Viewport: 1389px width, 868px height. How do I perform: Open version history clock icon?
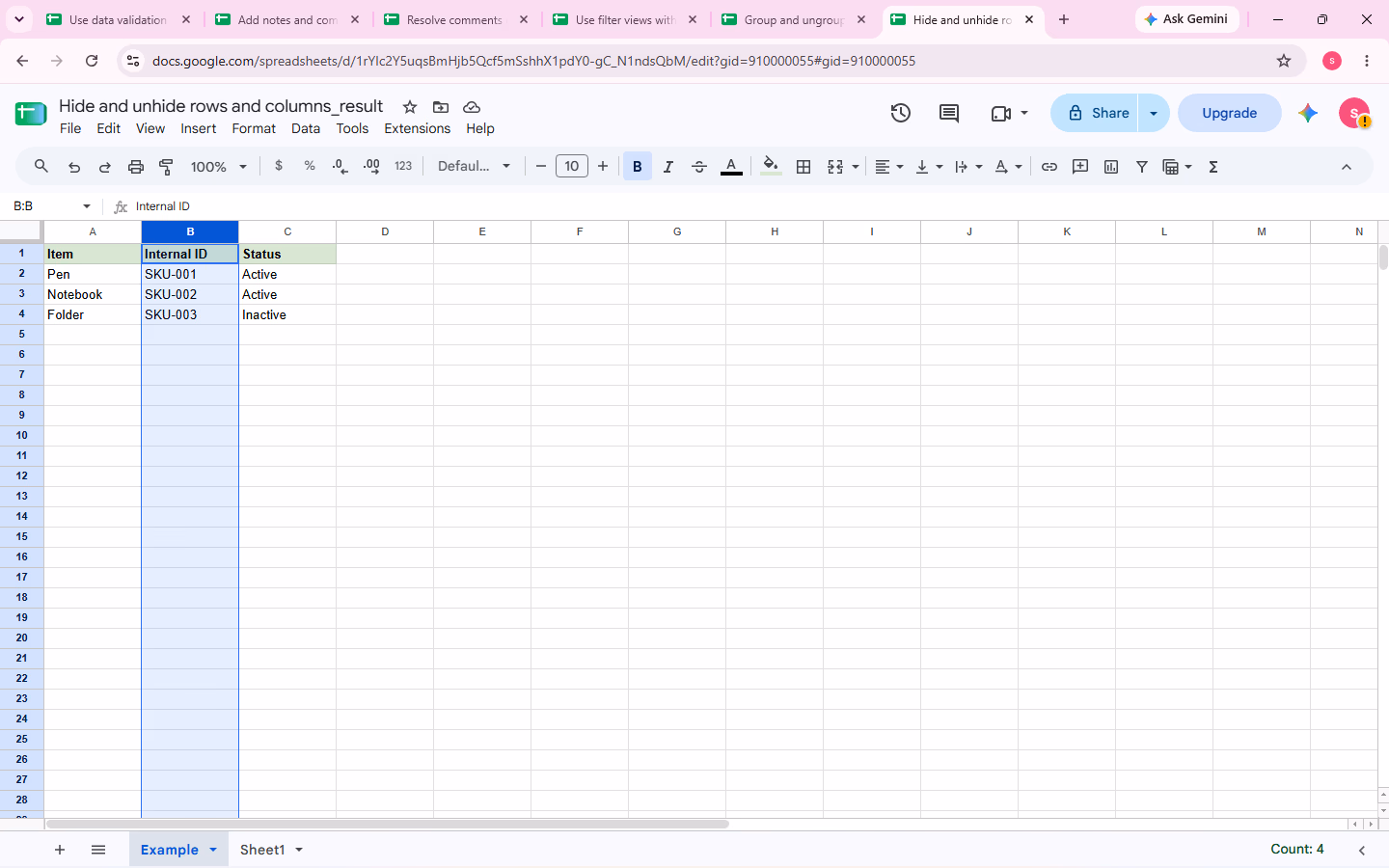tap(901, 113)
